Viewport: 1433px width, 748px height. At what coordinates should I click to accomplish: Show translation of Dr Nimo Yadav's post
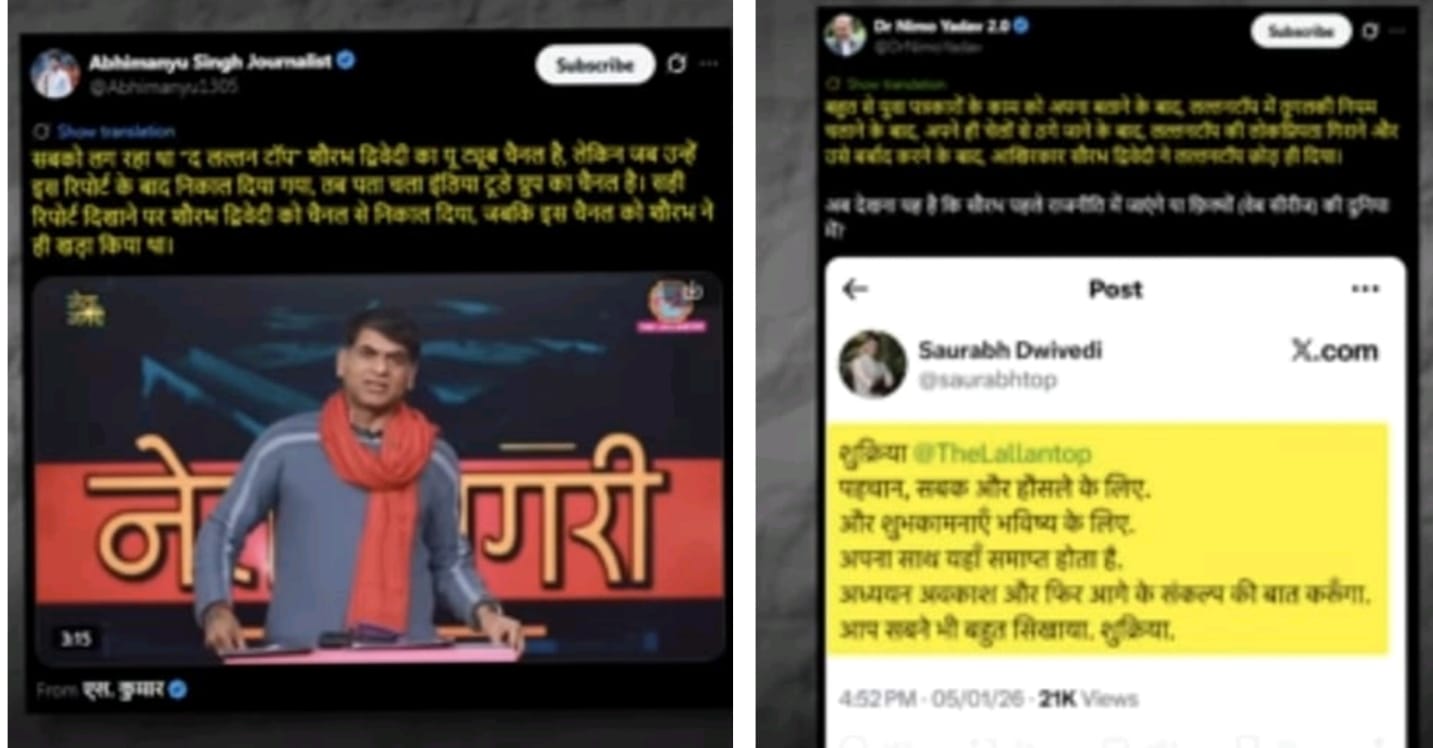tap(883, 84)
